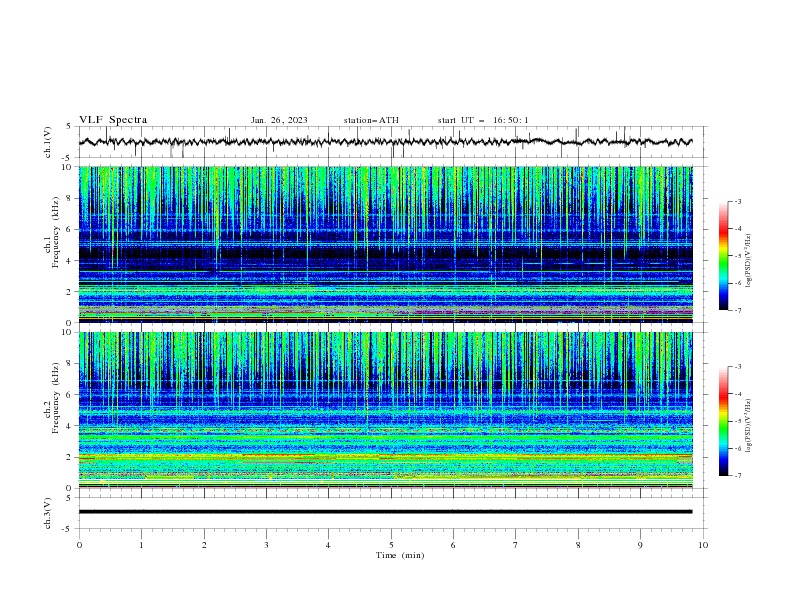This screenshot has height=612, width=792.
Task: Click time axis tick label "9"
Action: point(640,545)
